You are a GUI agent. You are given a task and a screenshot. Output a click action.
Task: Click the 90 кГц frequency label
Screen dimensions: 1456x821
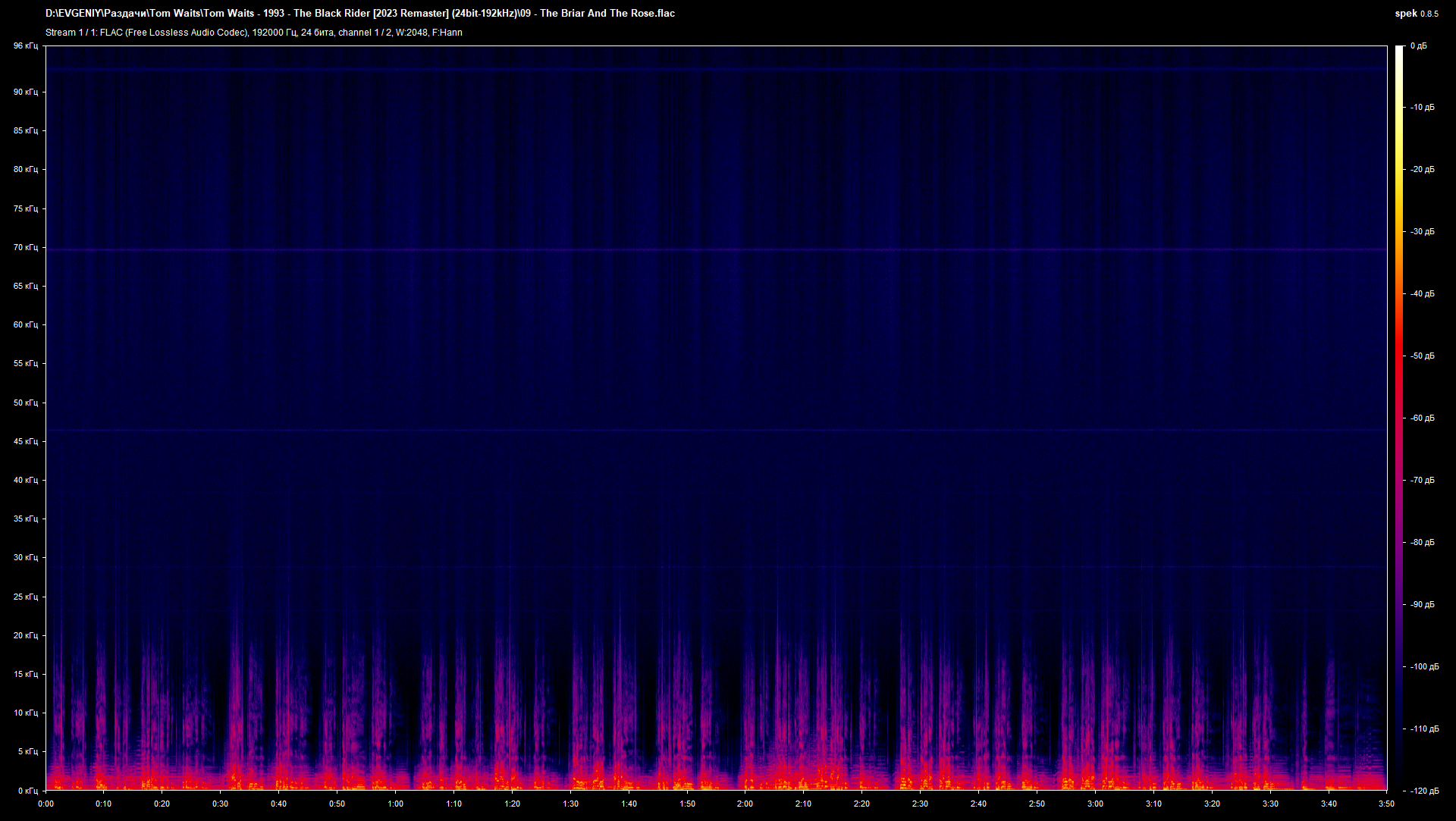(25, 92)
